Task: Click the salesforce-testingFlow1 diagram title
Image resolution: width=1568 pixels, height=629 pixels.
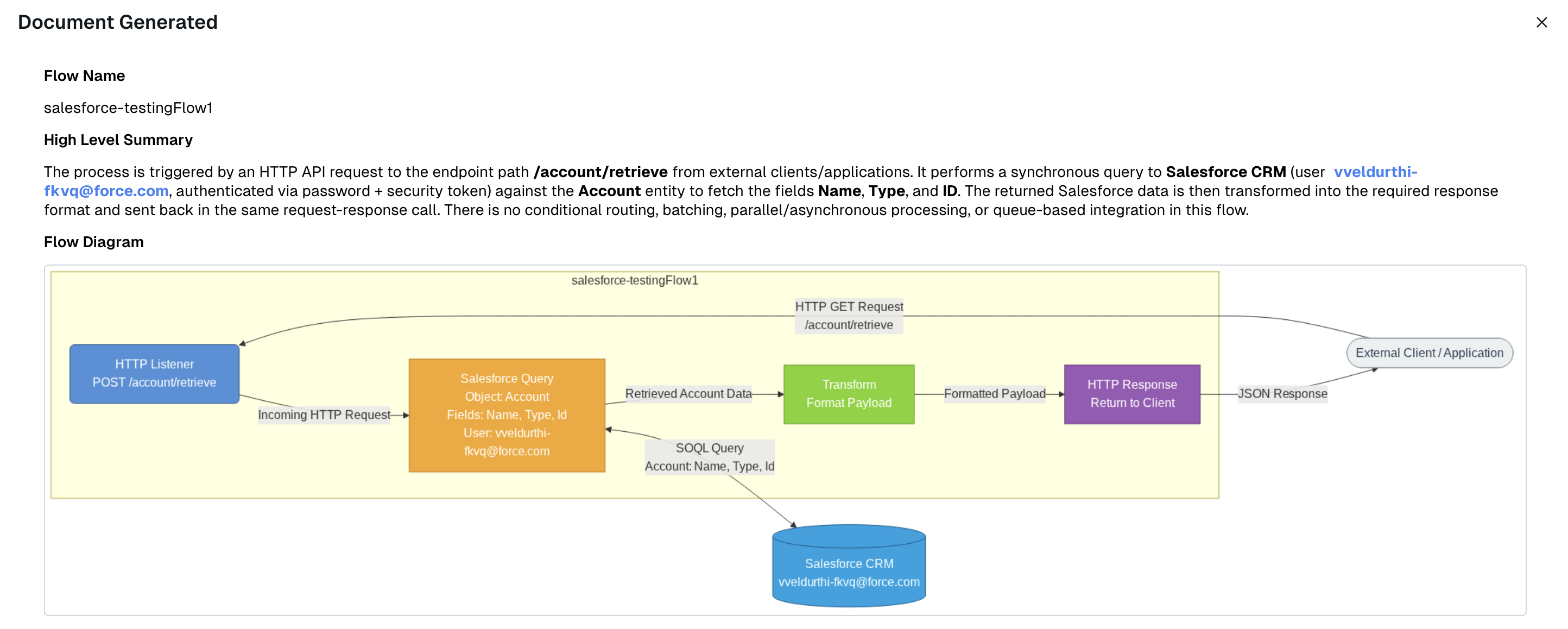Action: click(634, 280)
